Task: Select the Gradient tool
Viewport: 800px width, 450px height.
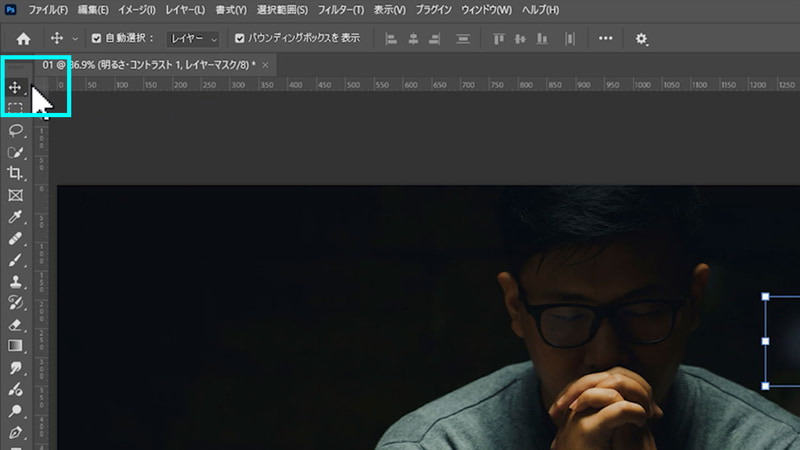Action: (15, 346)
